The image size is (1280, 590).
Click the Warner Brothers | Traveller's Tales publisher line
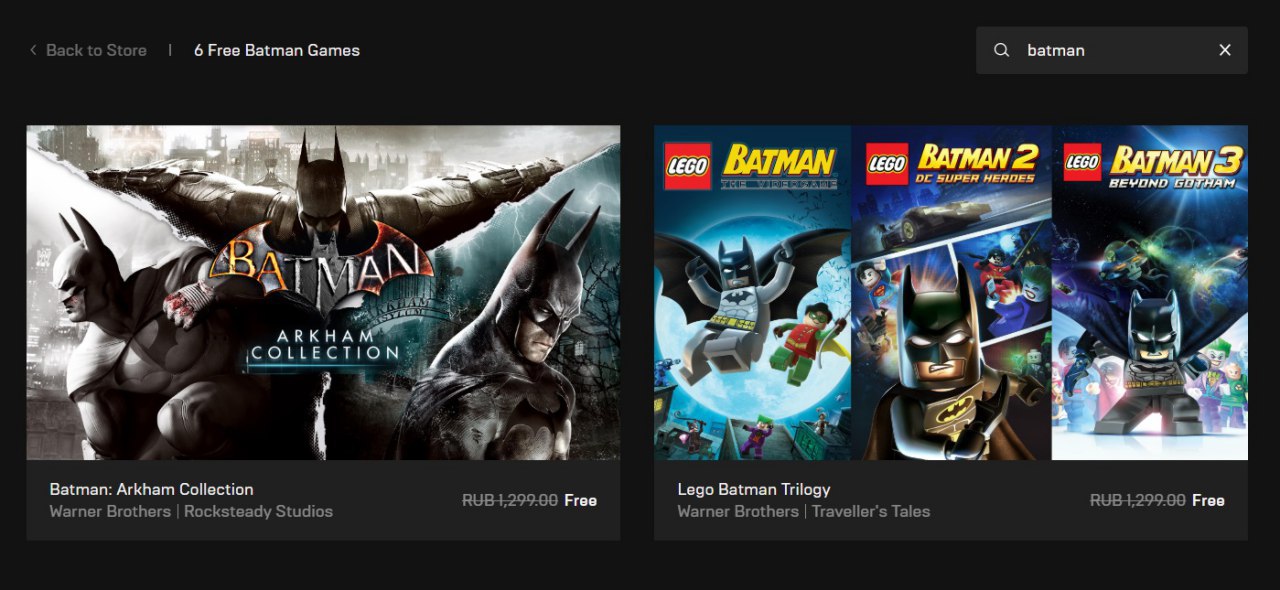pos(803,511)
